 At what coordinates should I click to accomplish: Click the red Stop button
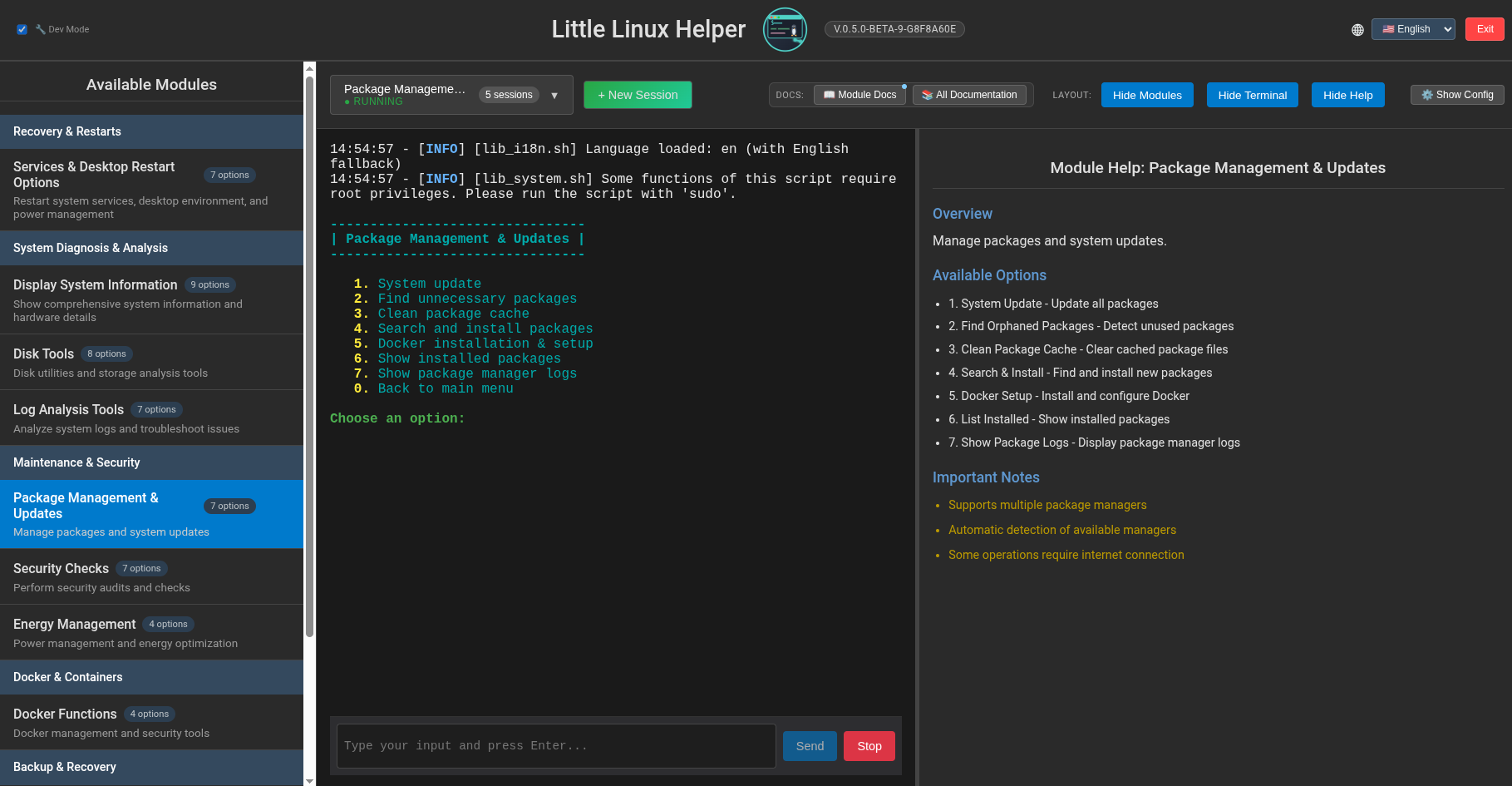pos(869,746)
